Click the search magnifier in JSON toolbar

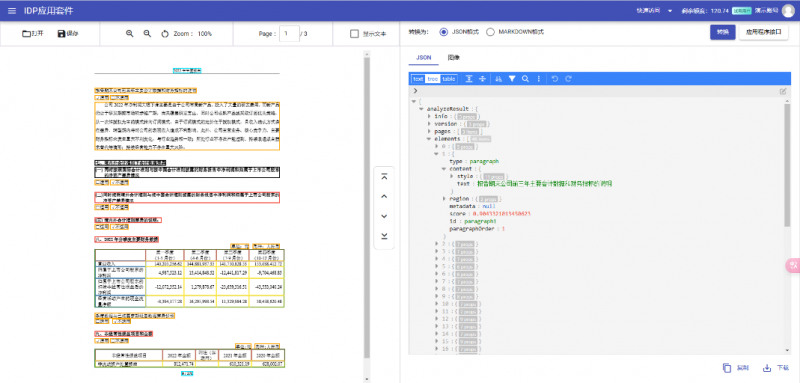(525, 79)
